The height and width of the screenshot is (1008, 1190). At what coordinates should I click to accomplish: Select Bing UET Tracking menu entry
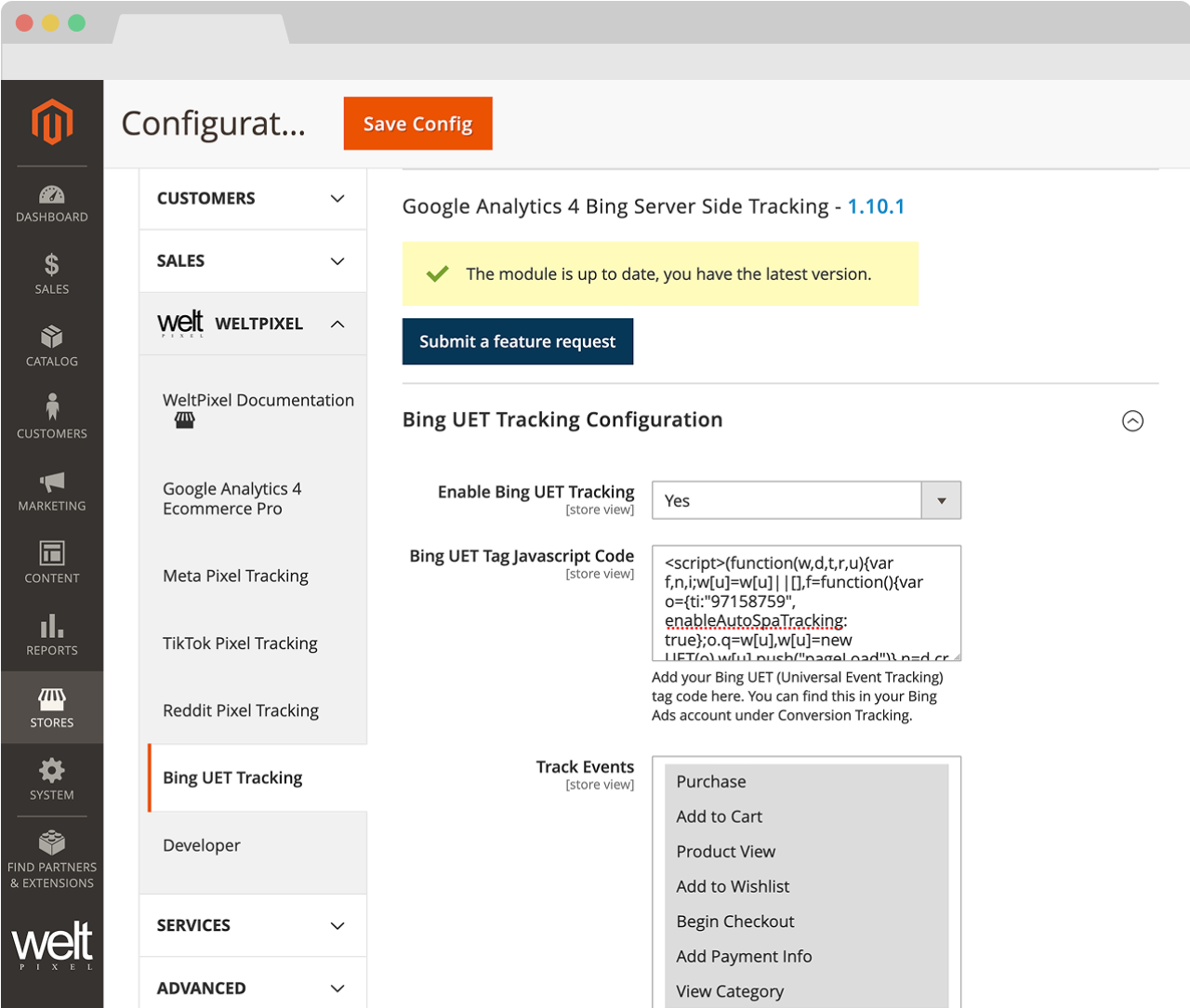(x=231, y=777)
